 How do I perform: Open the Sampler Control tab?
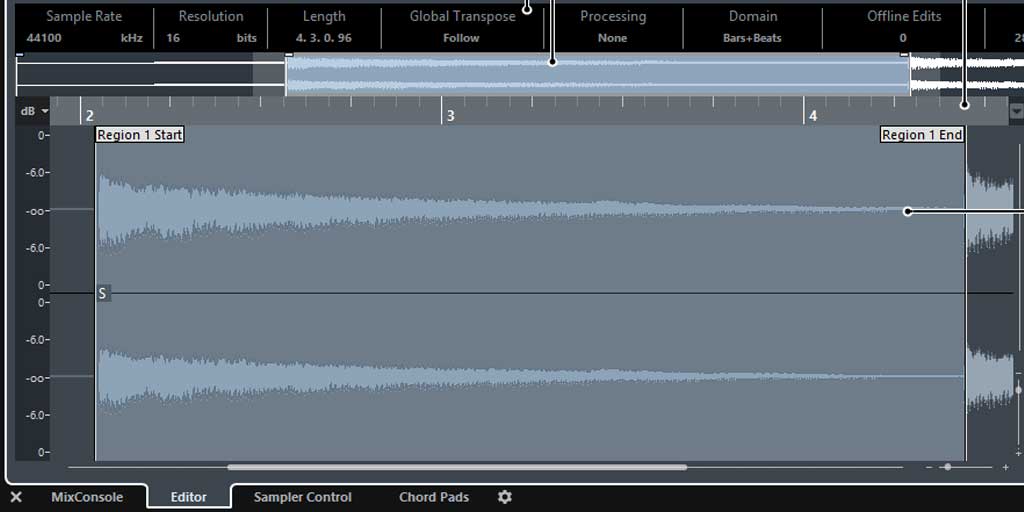tap(302, 497)
